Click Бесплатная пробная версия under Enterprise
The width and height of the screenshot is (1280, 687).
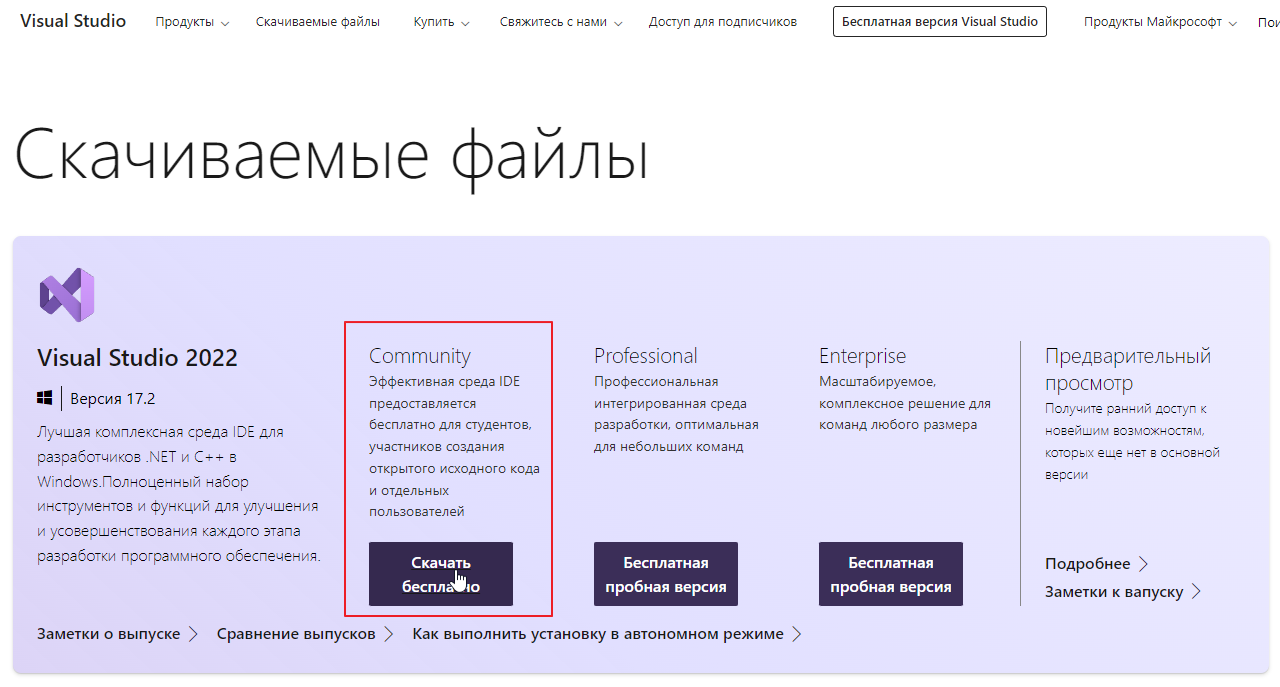(890, 574)
